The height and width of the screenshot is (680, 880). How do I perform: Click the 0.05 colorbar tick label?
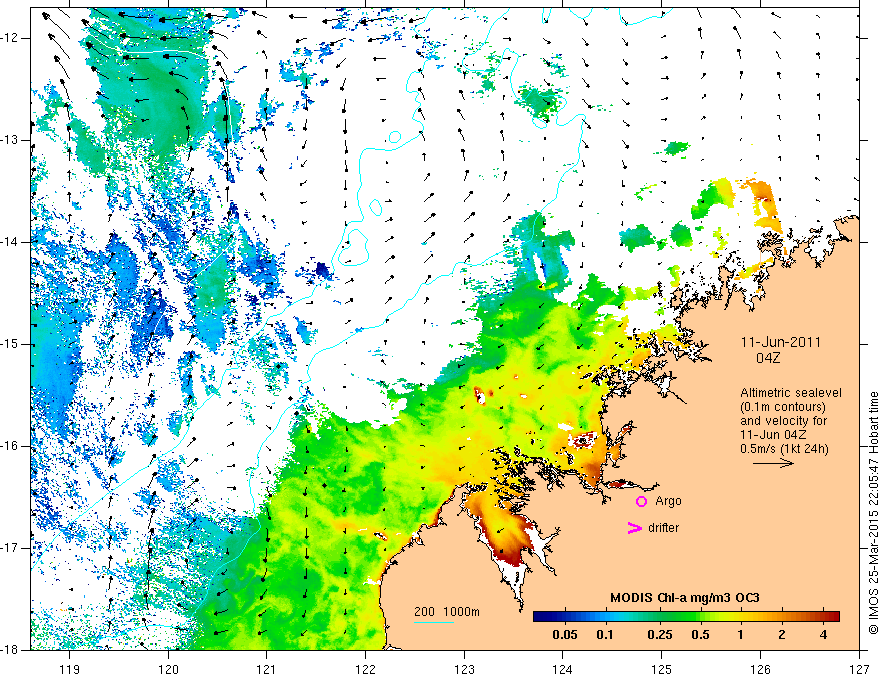[565, 635]
